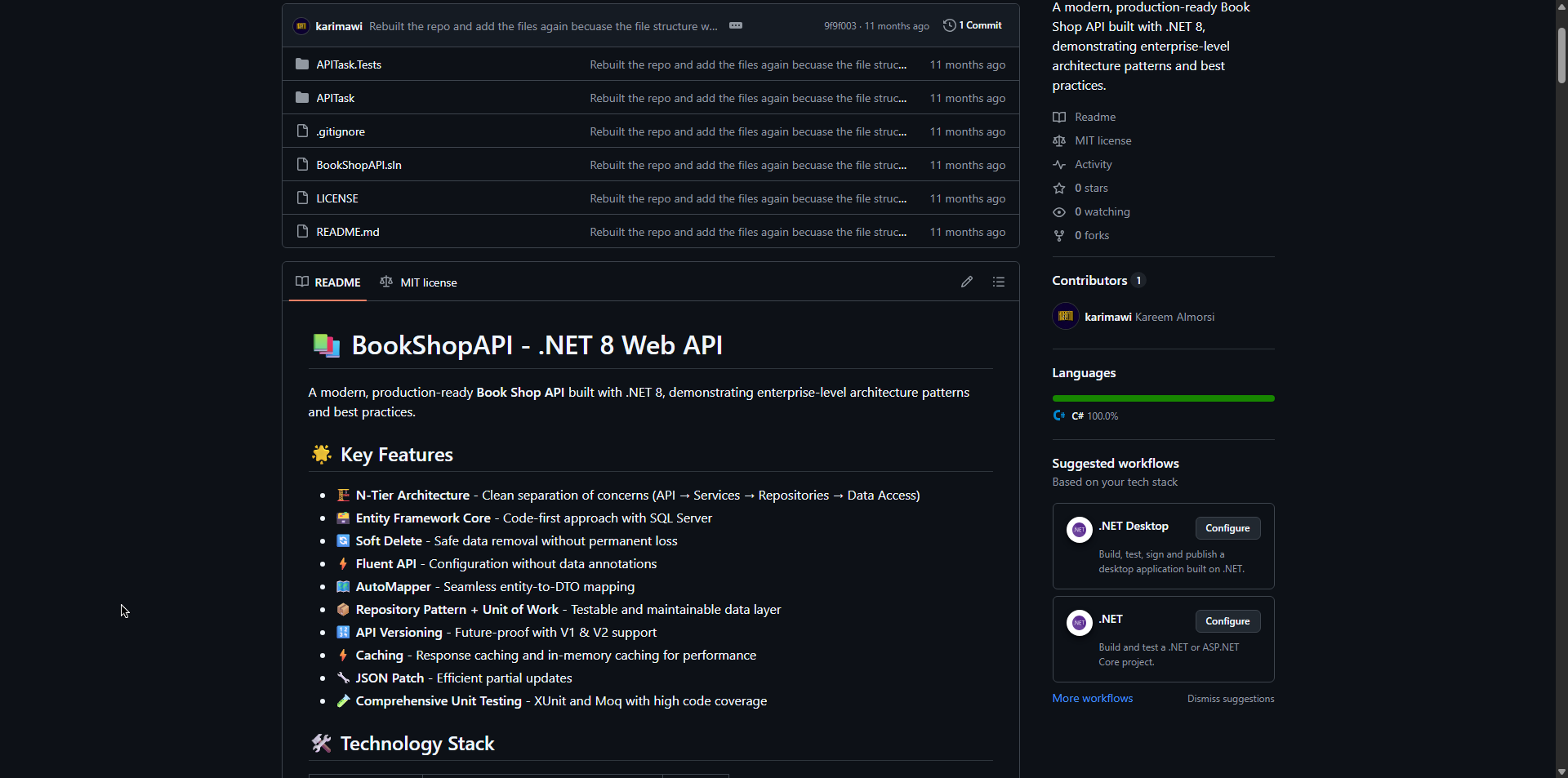Click the fork icon next to 0 forks
Image resolution: width=1568 pixels, height=778 pixels.
click(x=1059, y=235)
